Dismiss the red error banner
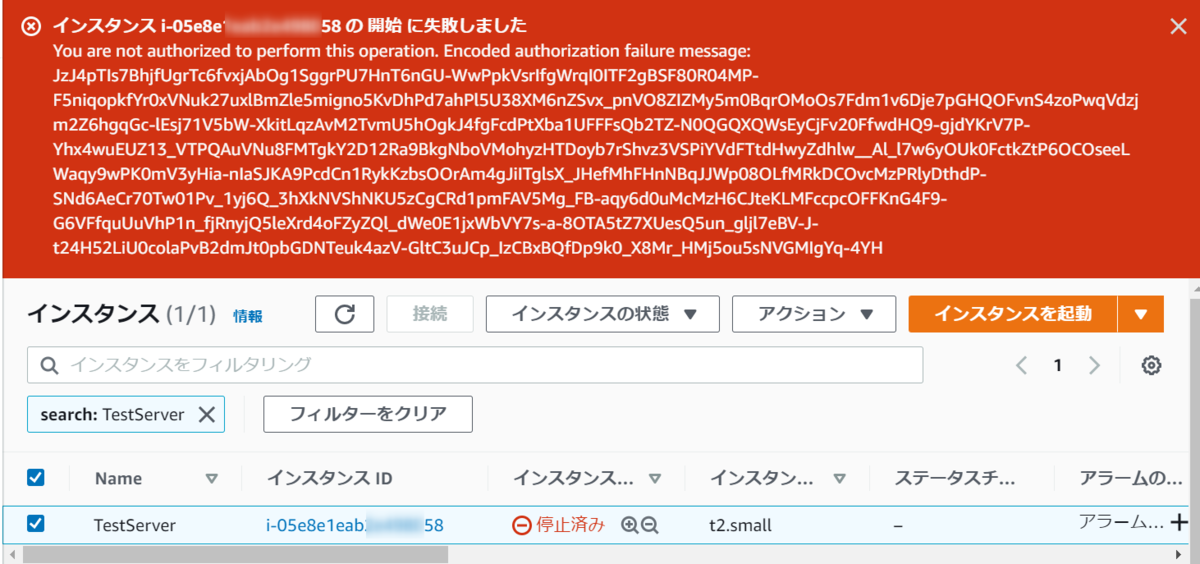The height and width of the screenshot is (564, 1200). 1178,27
